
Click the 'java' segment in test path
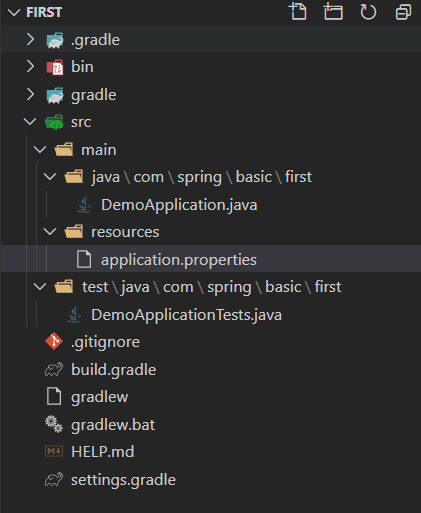(x=135, y=287)
